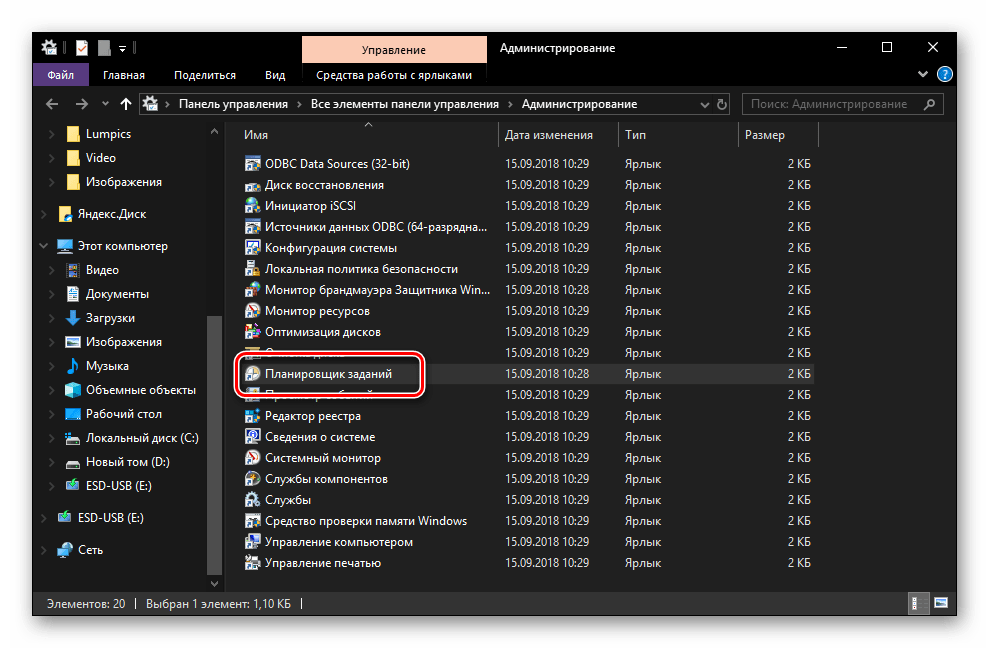This screenshot has width=989, height=648.
Task: Click the Task Scheduler icon (Планировщик заданий)
Action: 253,373
